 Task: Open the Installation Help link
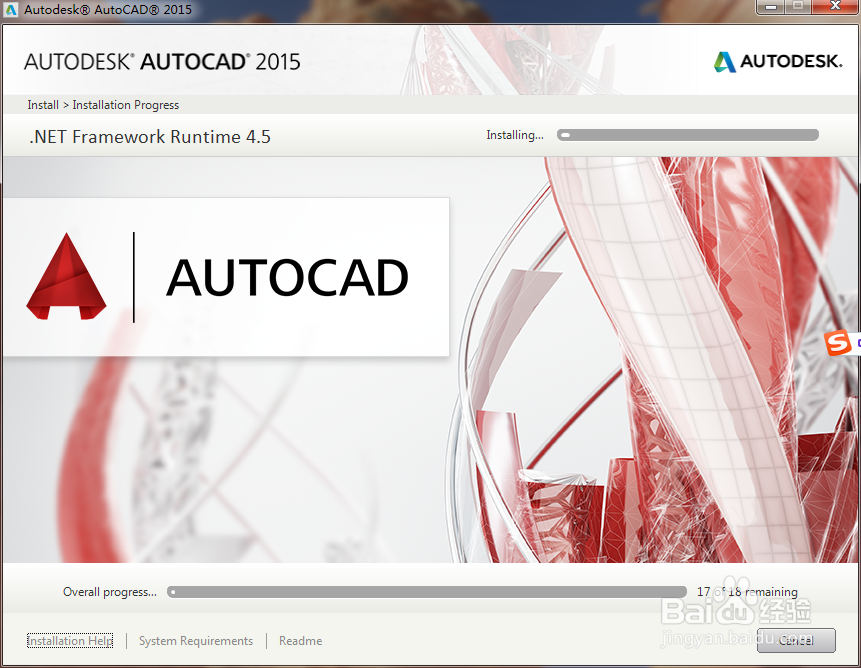pyautogui.click(x=69, y=640)
